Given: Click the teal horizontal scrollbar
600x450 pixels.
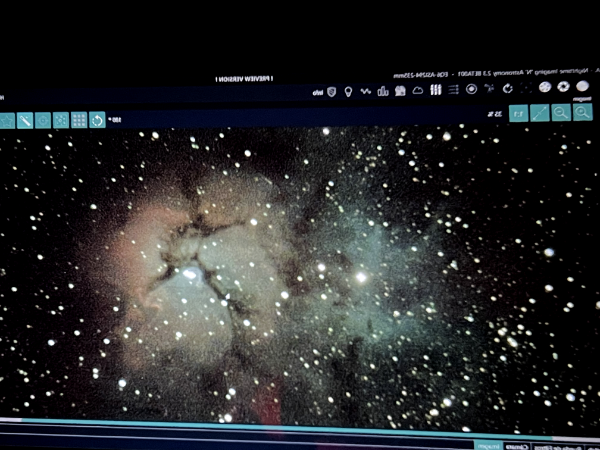Looking at the screenshot, I should (x=287, y=428).
